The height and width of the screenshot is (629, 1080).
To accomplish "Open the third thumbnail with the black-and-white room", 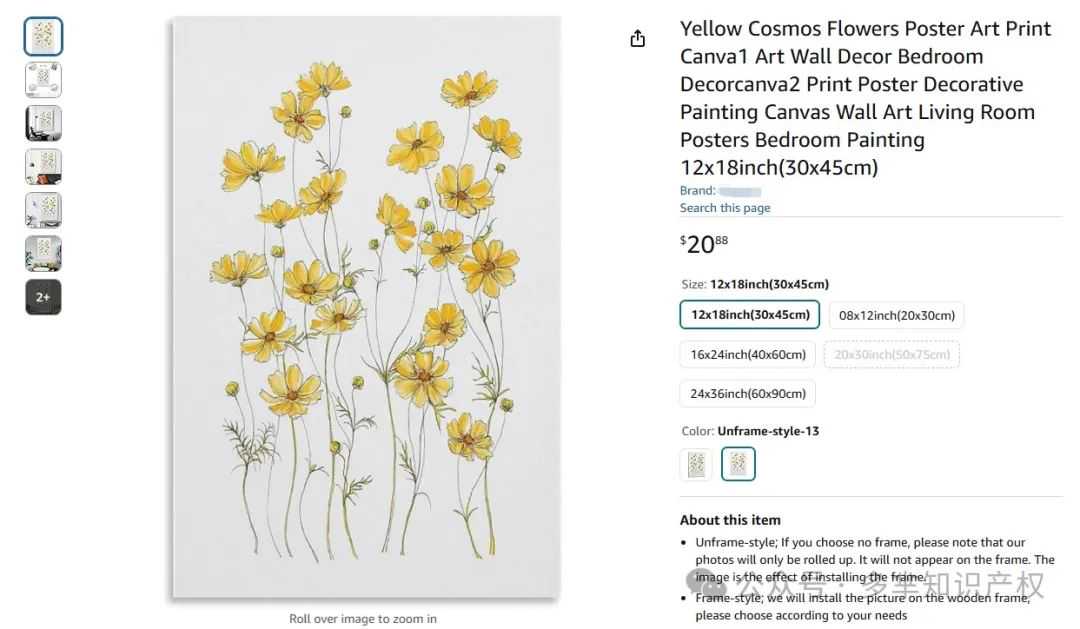I will 43,123.
